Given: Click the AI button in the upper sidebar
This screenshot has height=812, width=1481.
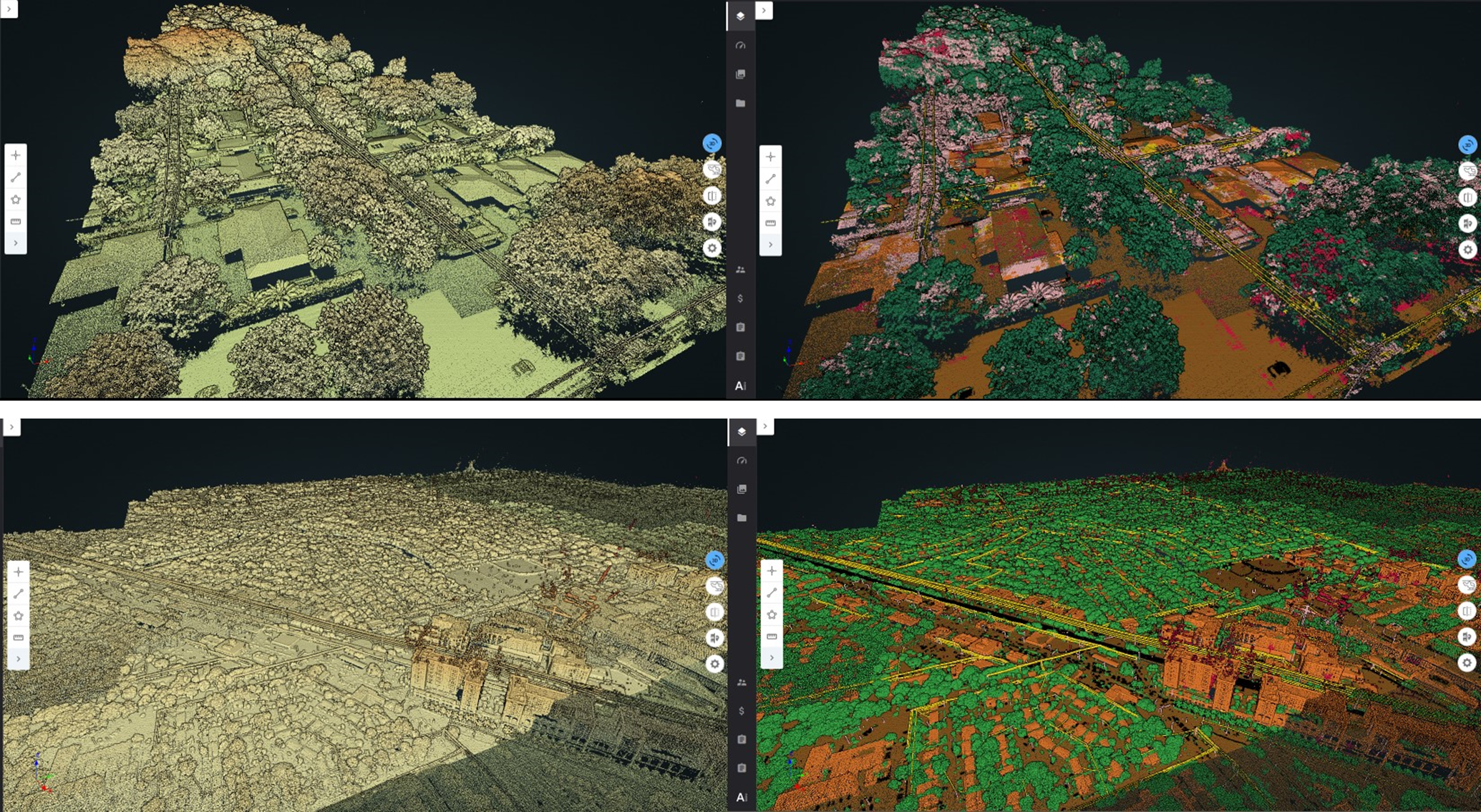Looking at the screenshot, I should pos(740,386).
